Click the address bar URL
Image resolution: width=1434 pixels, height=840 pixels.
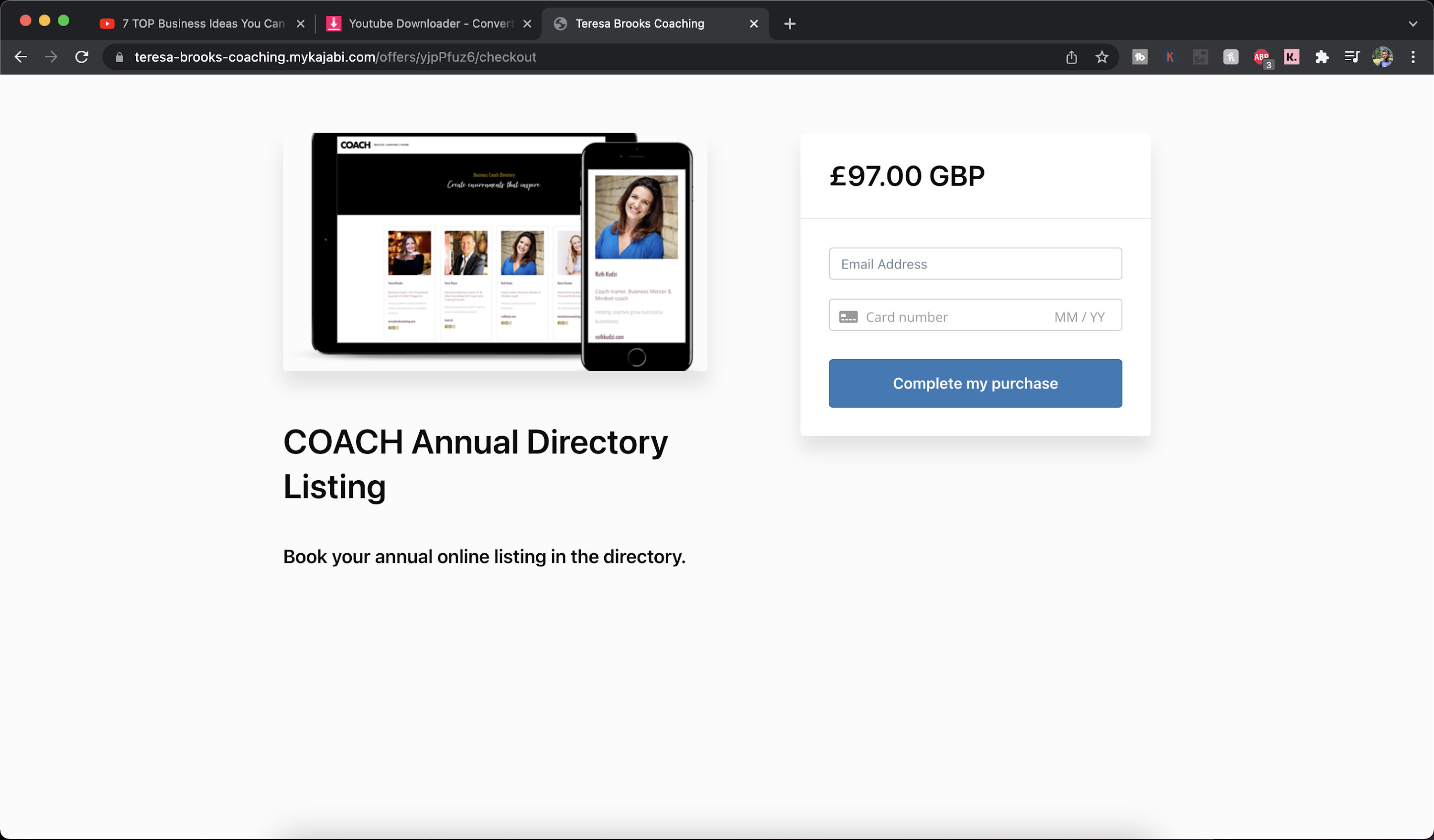point(335,57)
